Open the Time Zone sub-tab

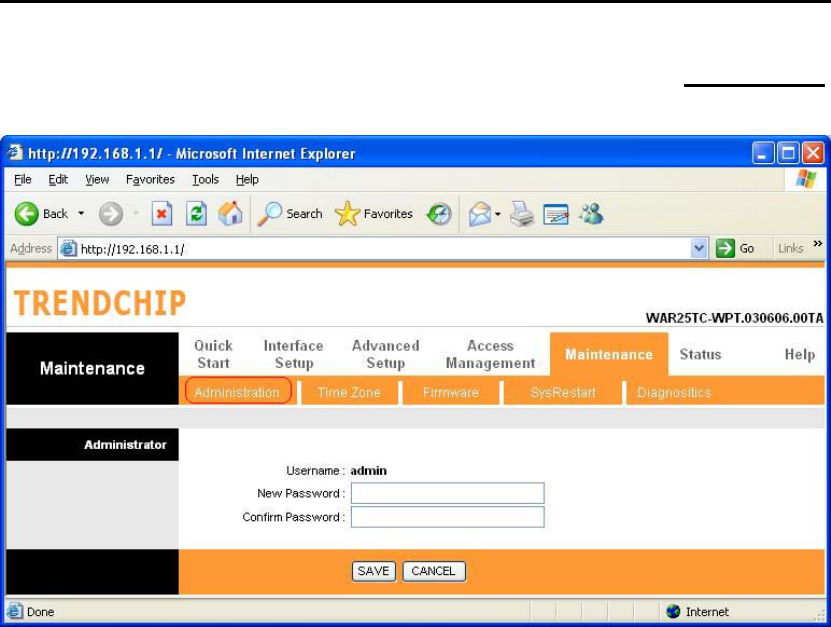349,392
